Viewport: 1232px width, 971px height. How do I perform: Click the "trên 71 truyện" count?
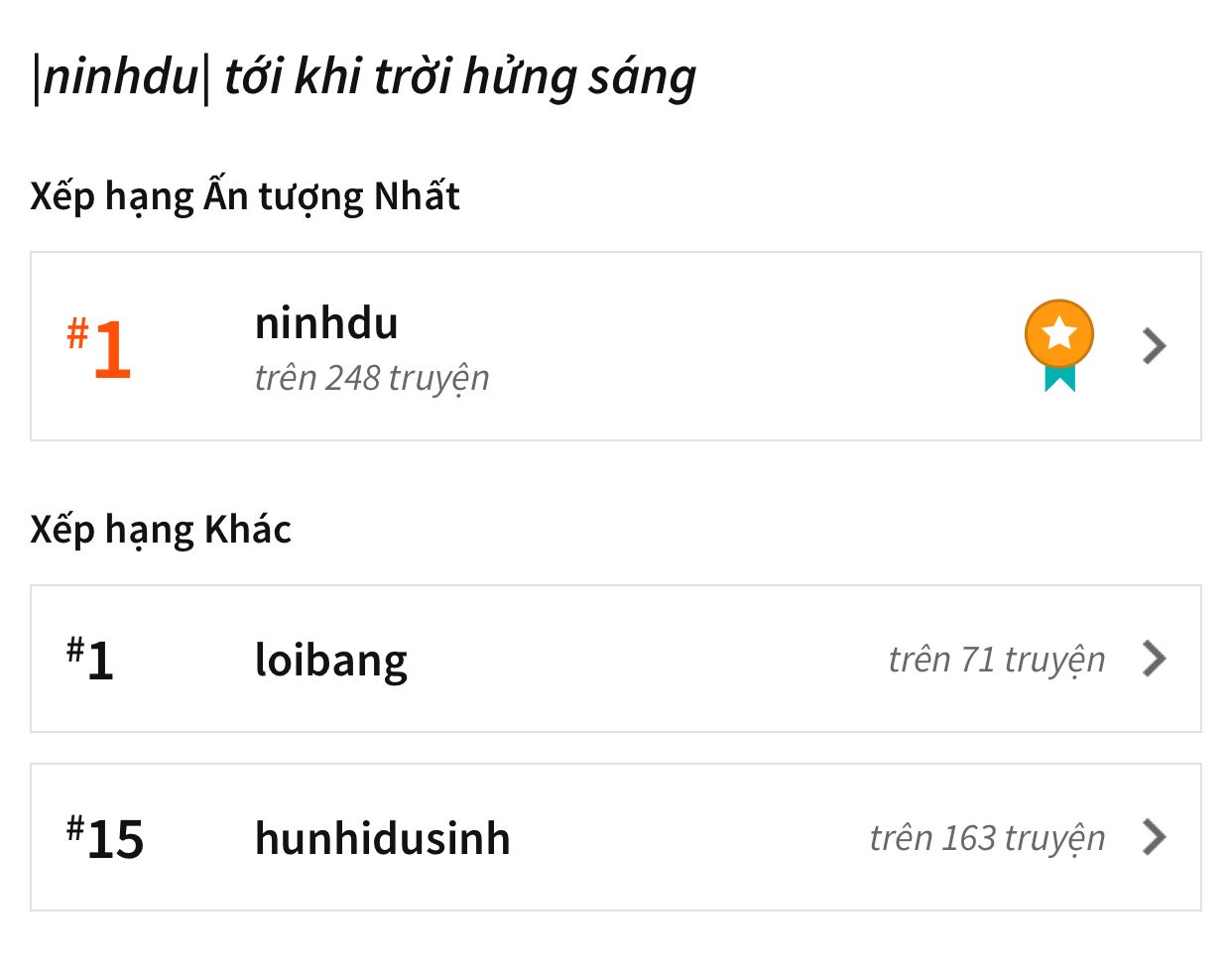(996, 660)
